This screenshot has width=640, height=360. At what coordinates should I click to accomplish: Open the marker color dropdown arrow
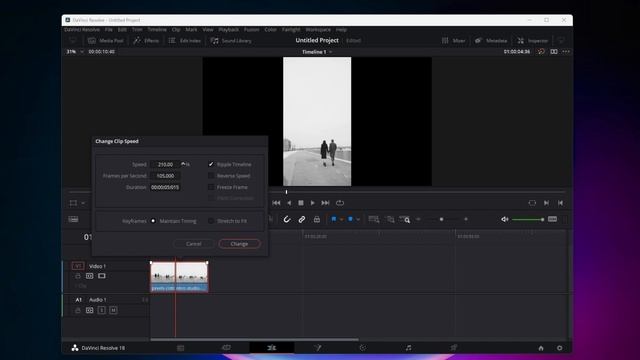coord(358,220)
